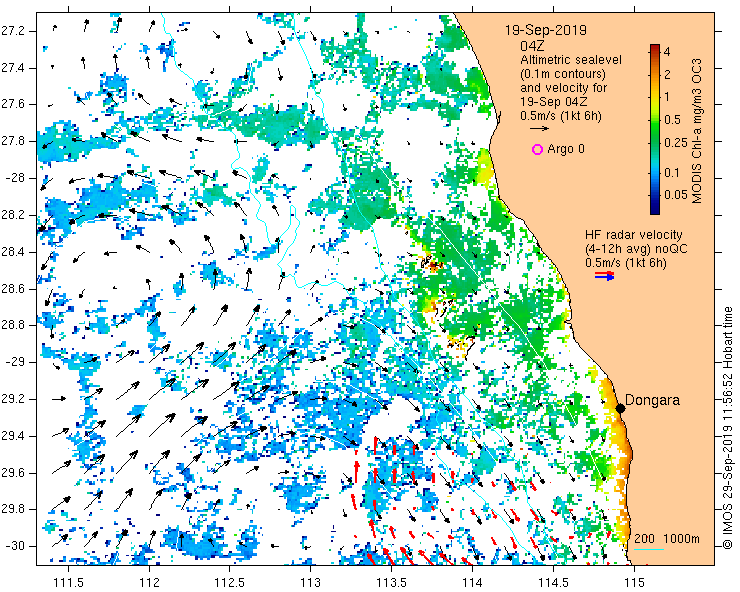
Task: Click the cyan 200/1000m isobath legend line
Action: coord(648,550)
